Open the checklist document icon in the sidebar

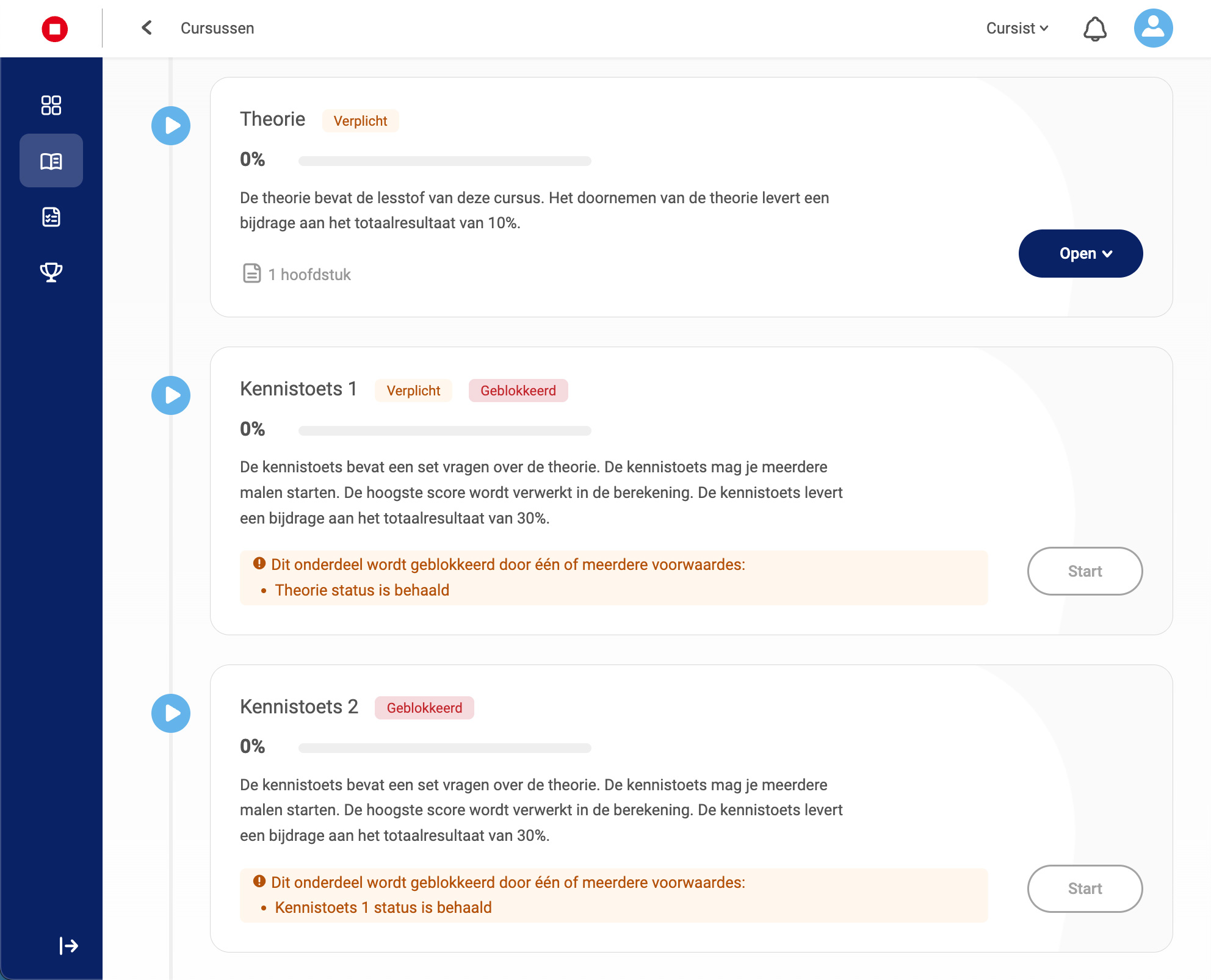pos(51,216)
